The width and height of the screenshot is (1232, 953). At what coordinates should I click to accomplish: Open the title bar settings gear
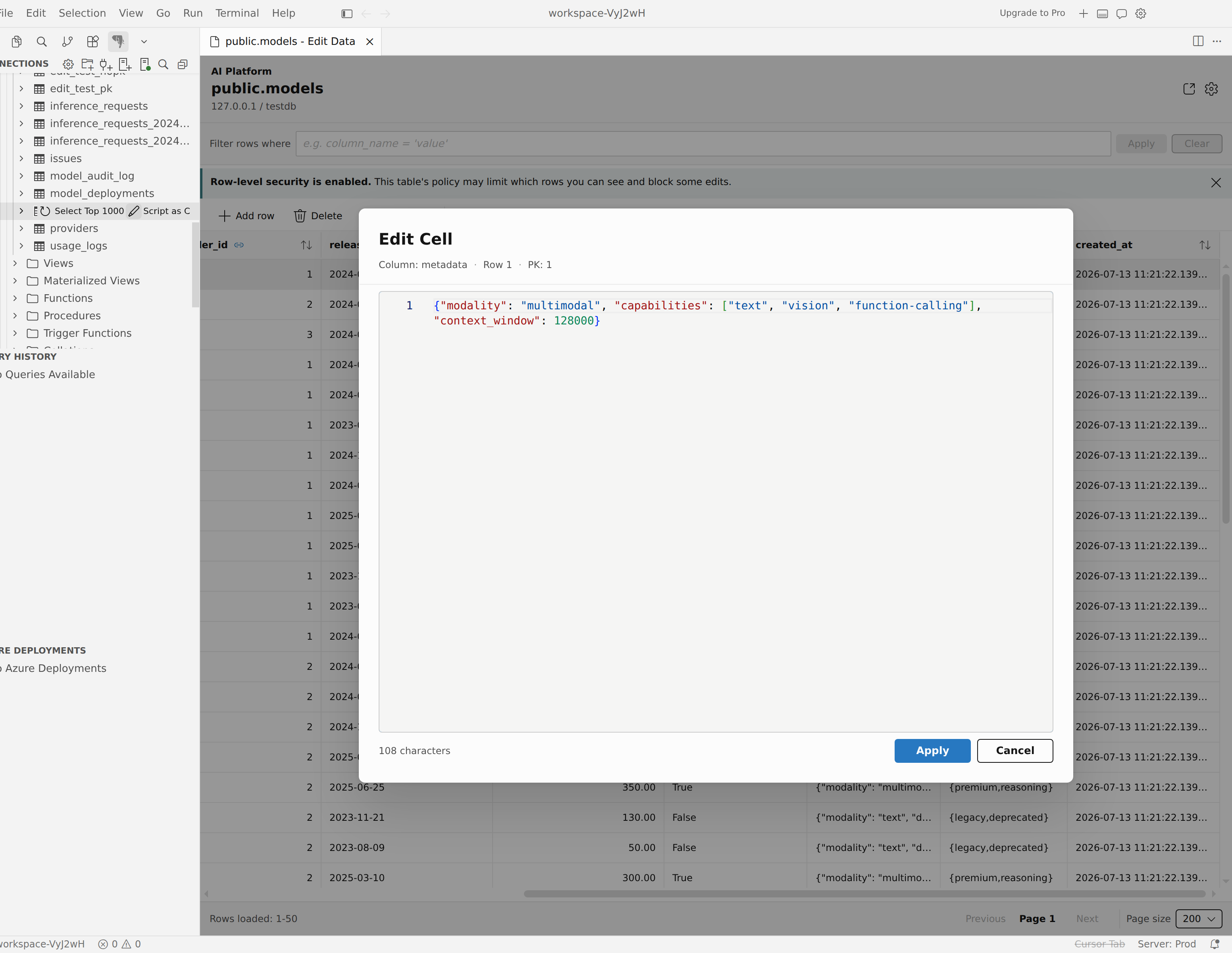(x=1141, y=14)
